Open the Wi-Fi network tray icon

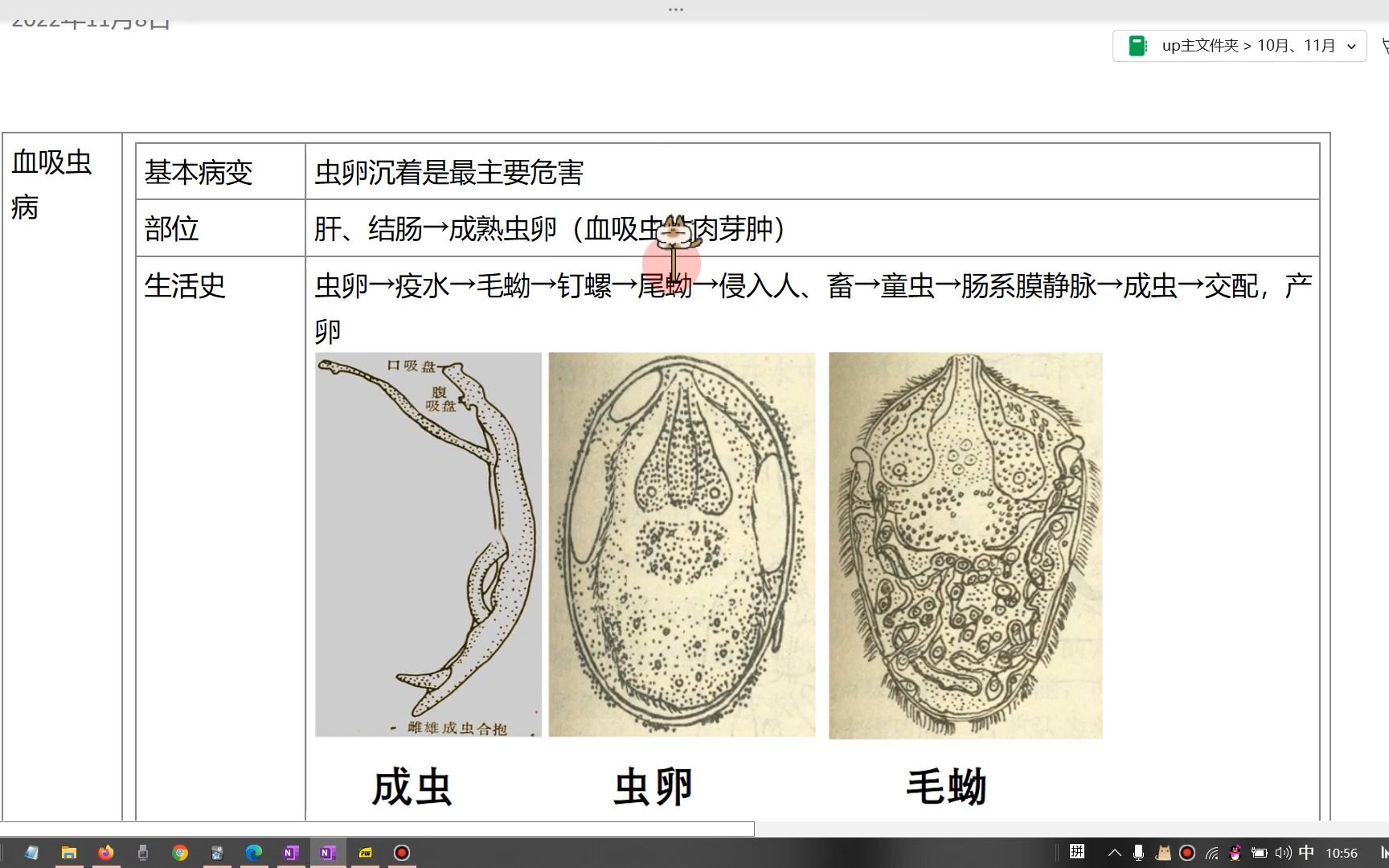pos(1212,853)
